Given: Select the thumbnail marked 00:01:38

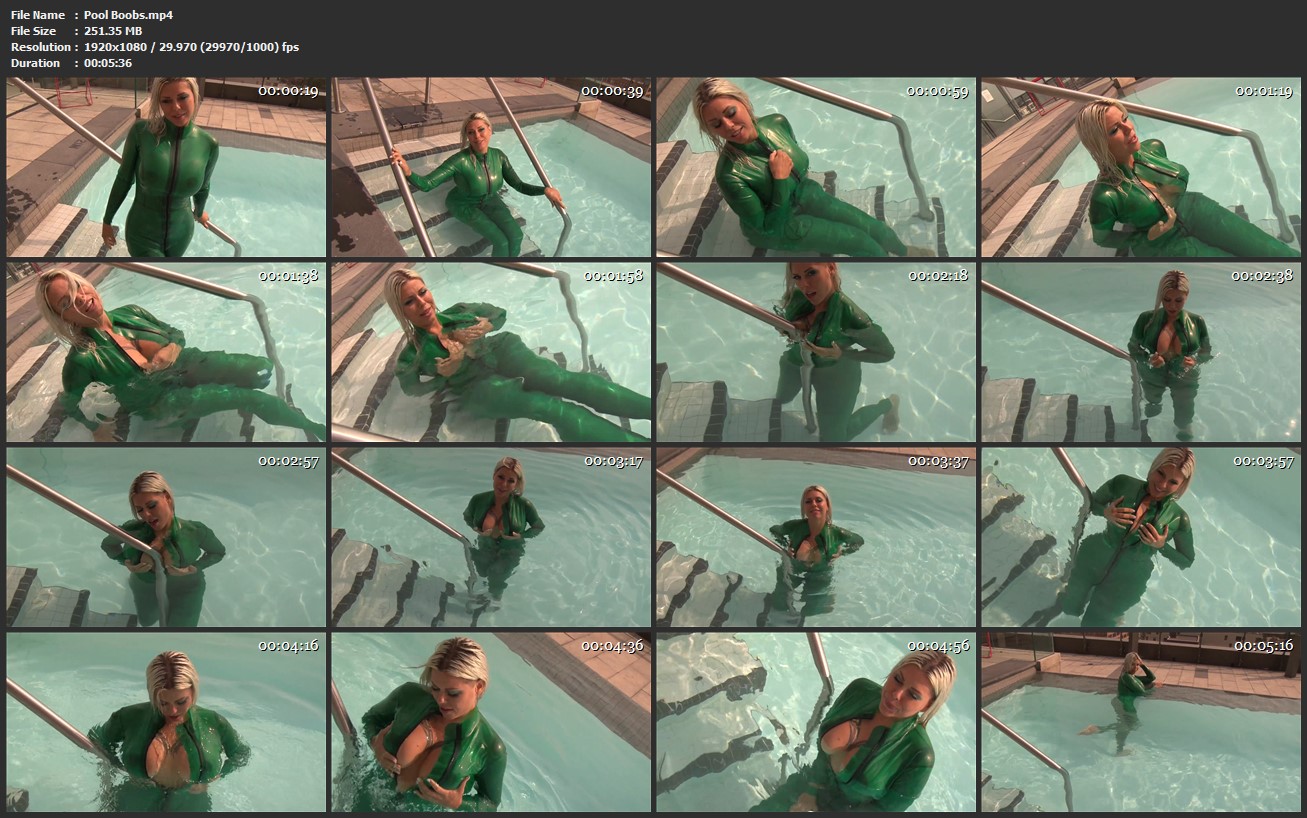Looking at the screenshot, I should [166, 352].
